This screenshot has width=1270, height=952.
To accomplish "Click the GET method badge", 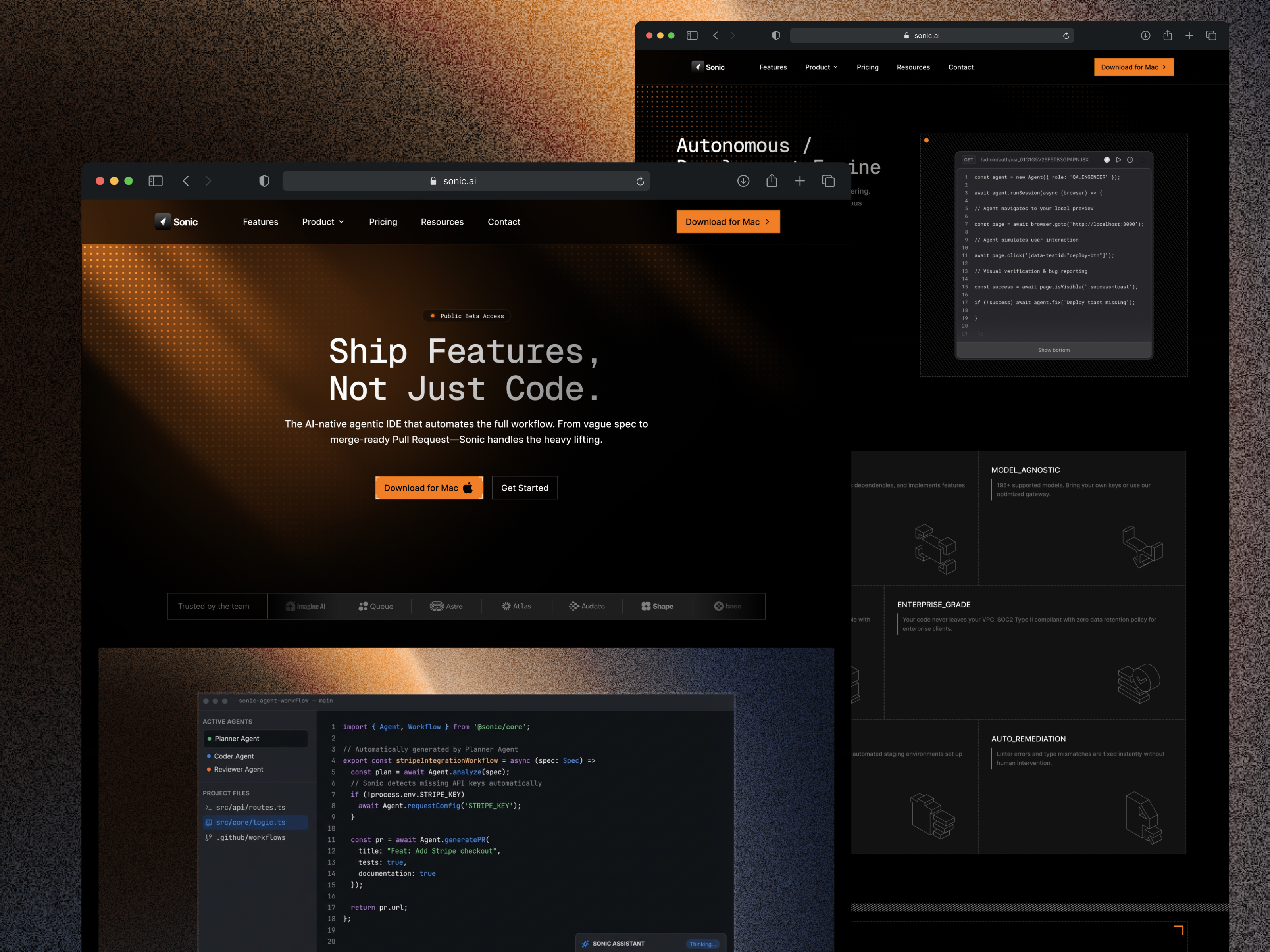I will click(x=969, y=160).
